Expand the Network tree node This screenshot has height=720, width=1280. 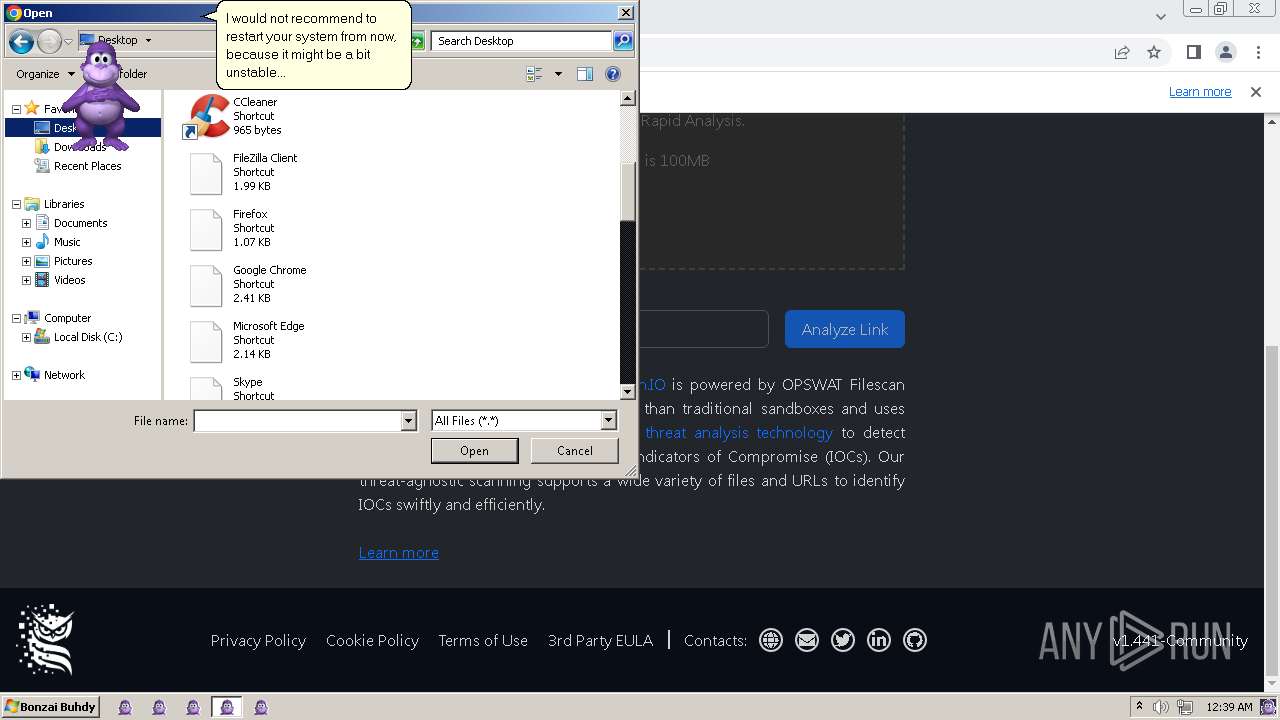pos(16,375)
